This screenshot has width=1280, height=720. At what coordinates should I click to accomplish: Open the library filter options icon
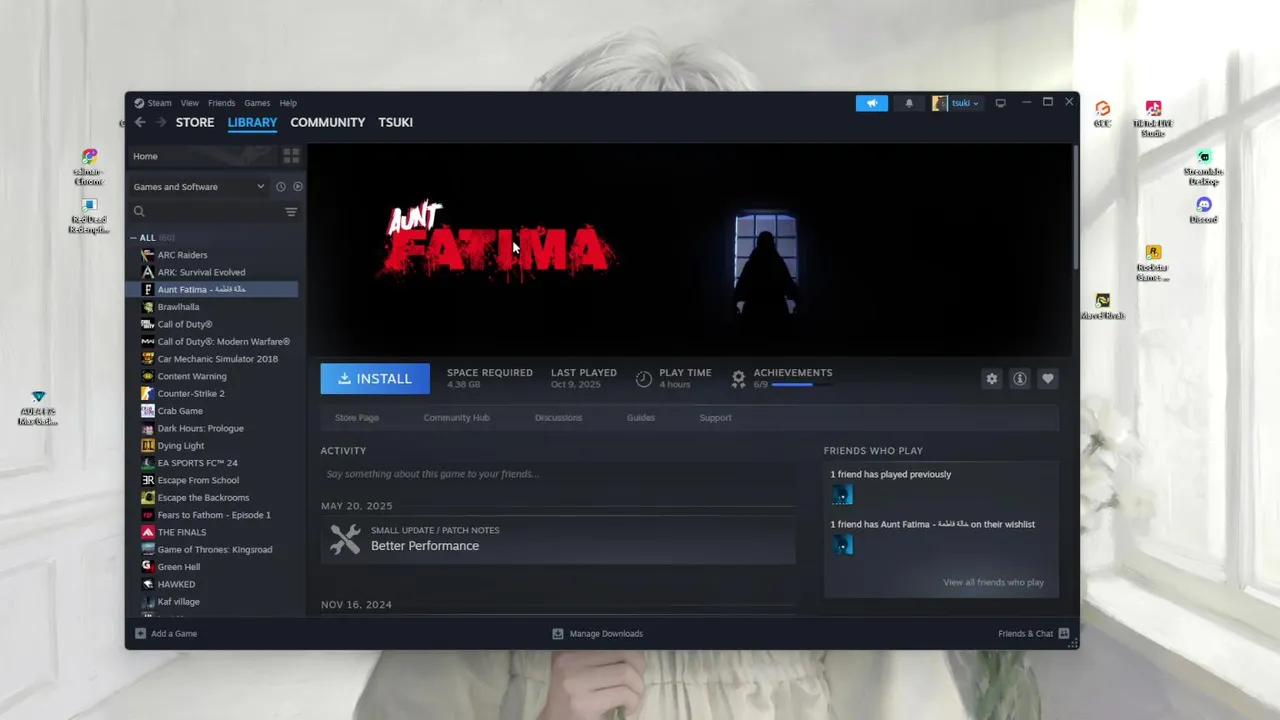291,212
